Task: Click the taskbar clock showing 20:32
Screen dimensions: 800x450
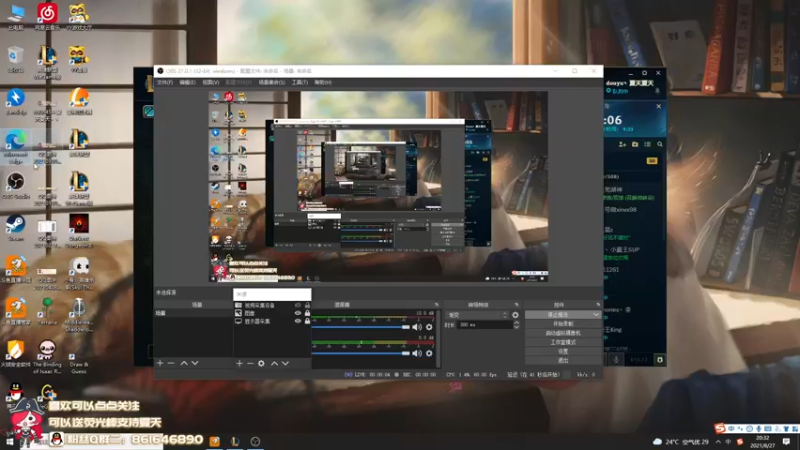Action: pyautogui.click(x=762, y=441)
